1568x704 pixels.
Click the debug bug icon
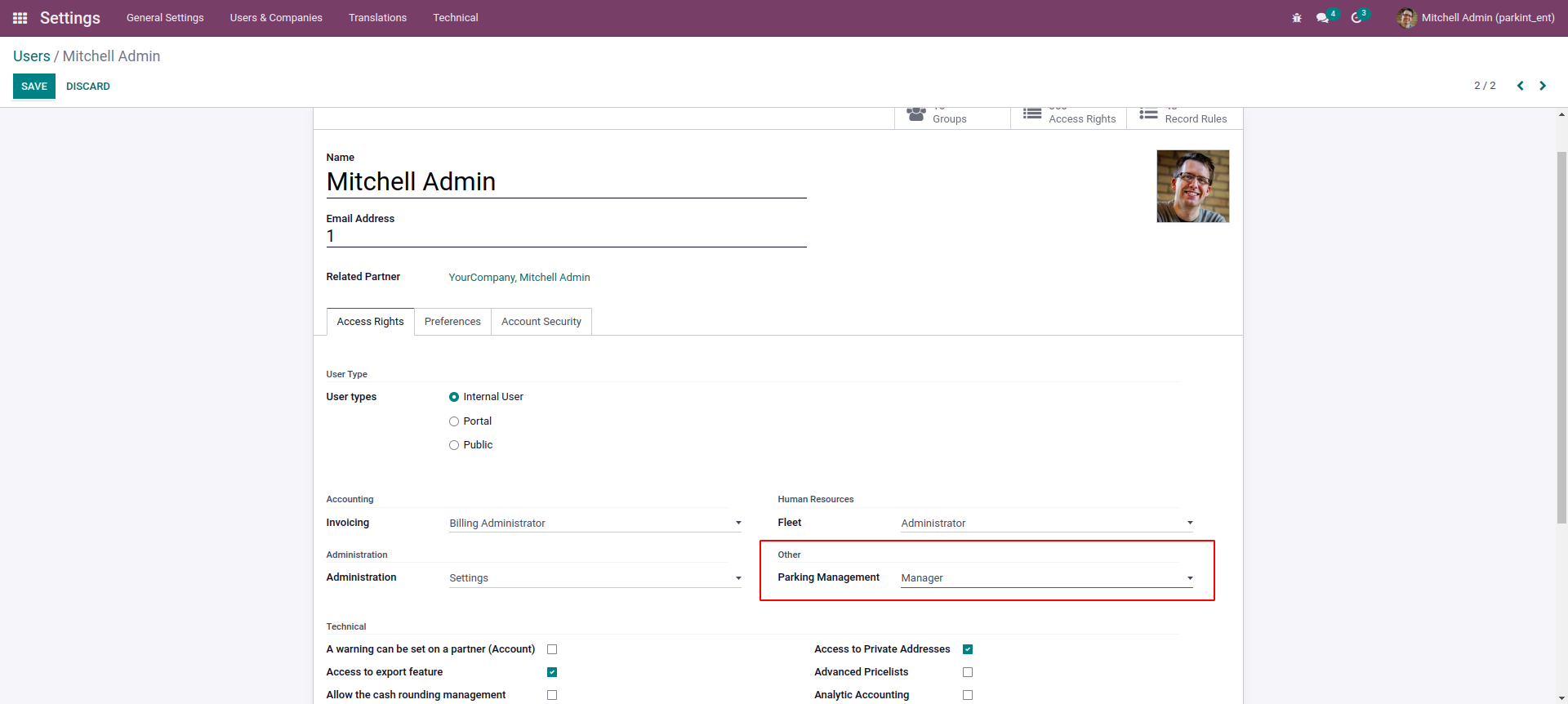[x=1297, y=18]
